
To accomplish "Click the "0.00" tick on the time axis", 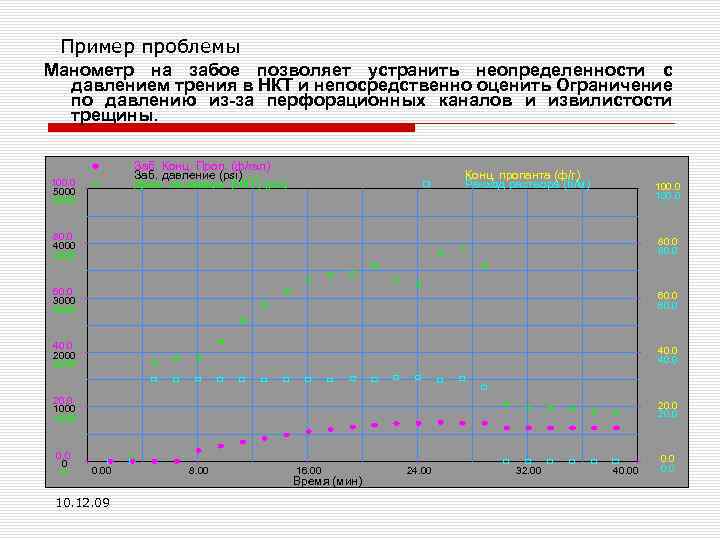I will pyautogui.click(x=101, y=471).
